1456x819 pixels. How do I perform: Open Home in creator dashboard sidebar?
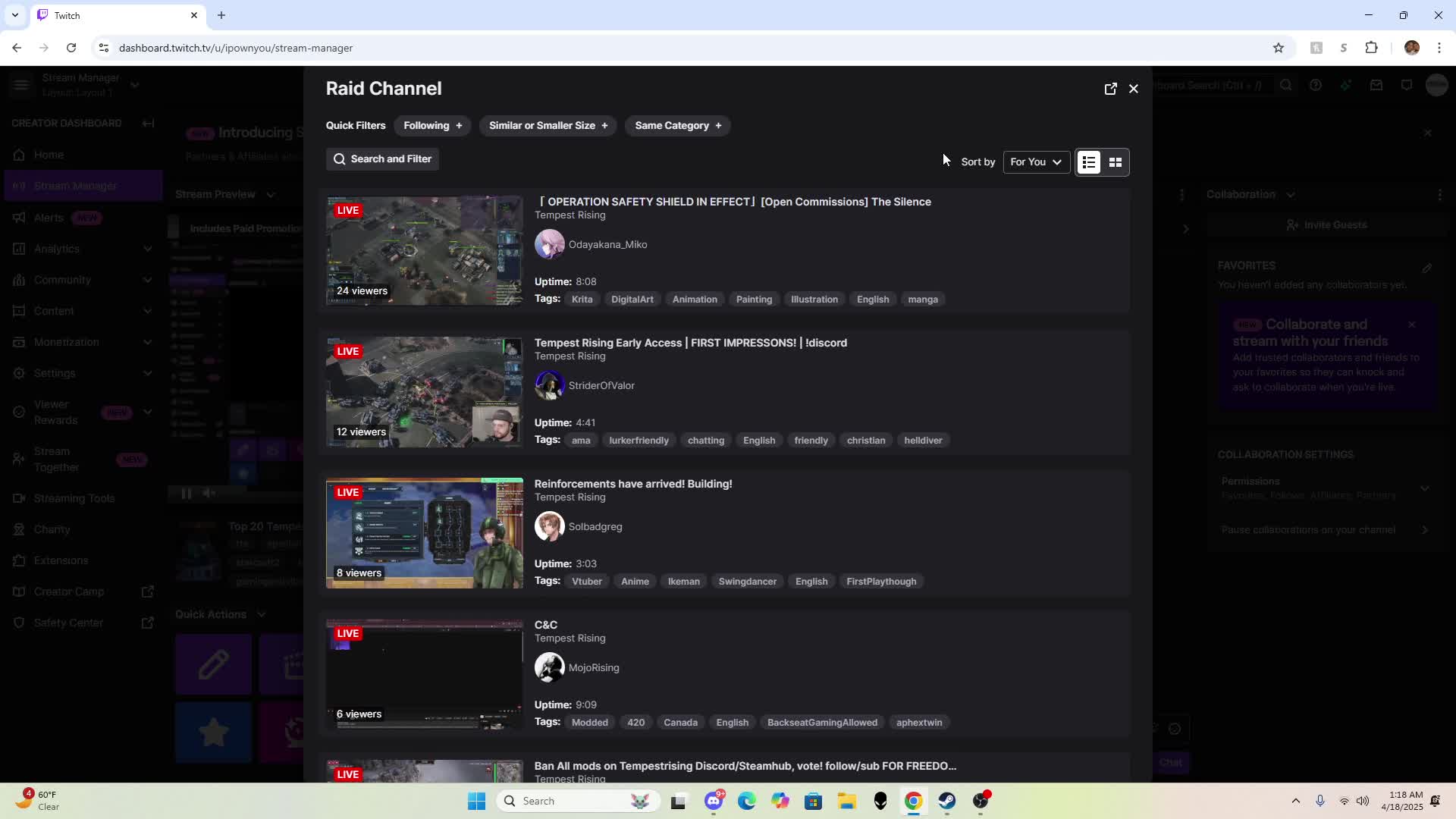pos(83,155)
